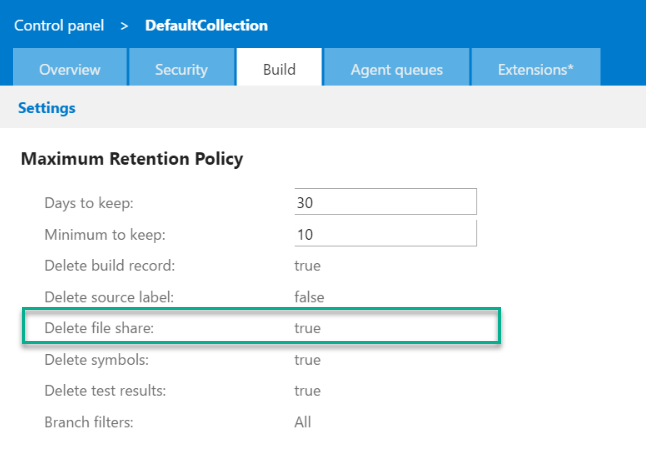
Task: Click the Delete build record true value
Action: 307,265
